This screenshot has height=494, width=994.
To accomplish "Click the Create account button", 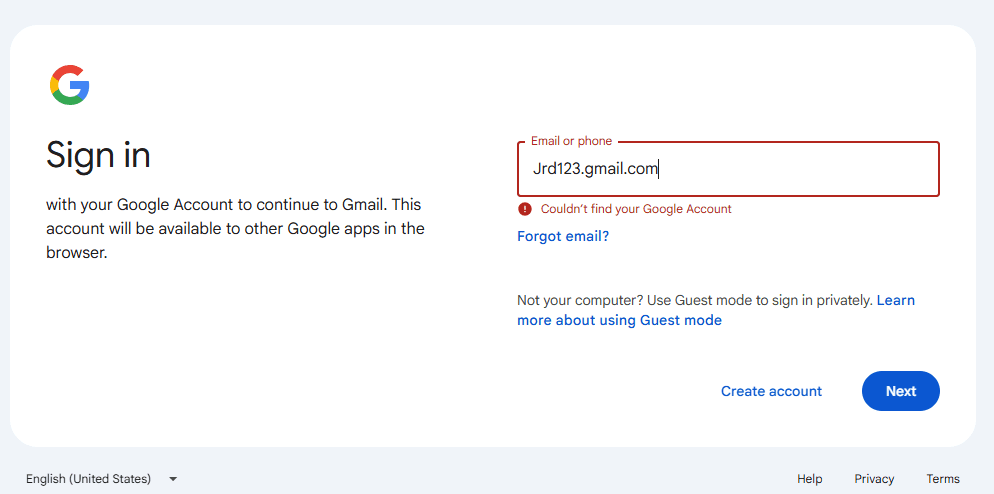I will coord(771,391).
